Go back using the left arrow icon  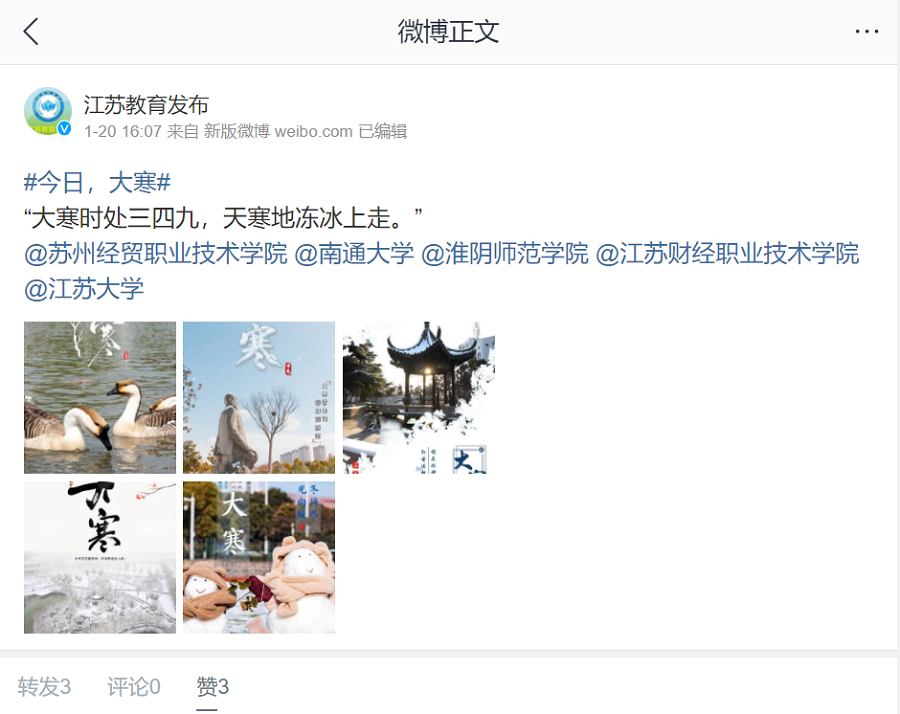coord(31,31)
